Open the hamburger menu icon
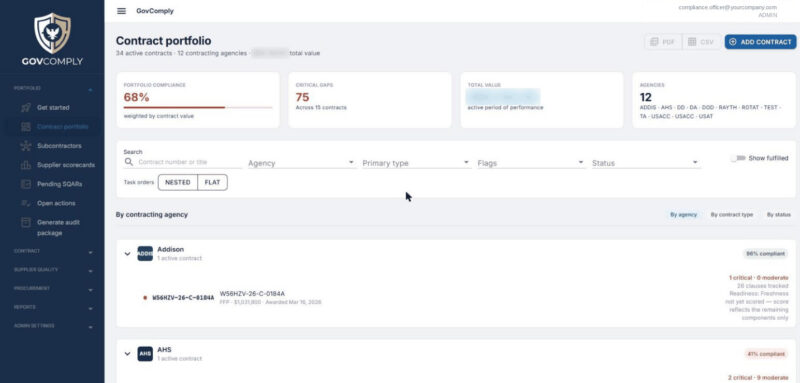Screen dimensions: 800x383 click(x=121, y=11)
